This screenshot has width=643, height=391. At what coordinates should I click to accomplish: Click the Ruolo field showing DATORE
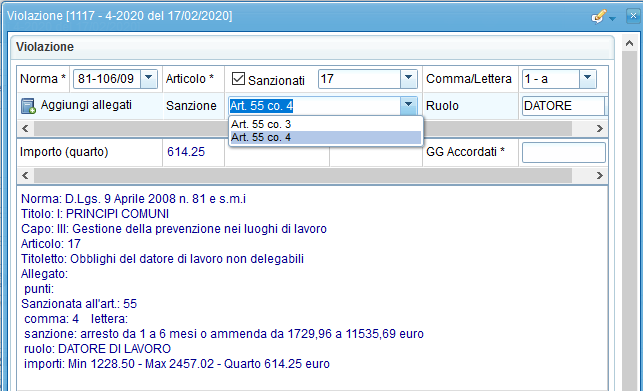(563, 105)
